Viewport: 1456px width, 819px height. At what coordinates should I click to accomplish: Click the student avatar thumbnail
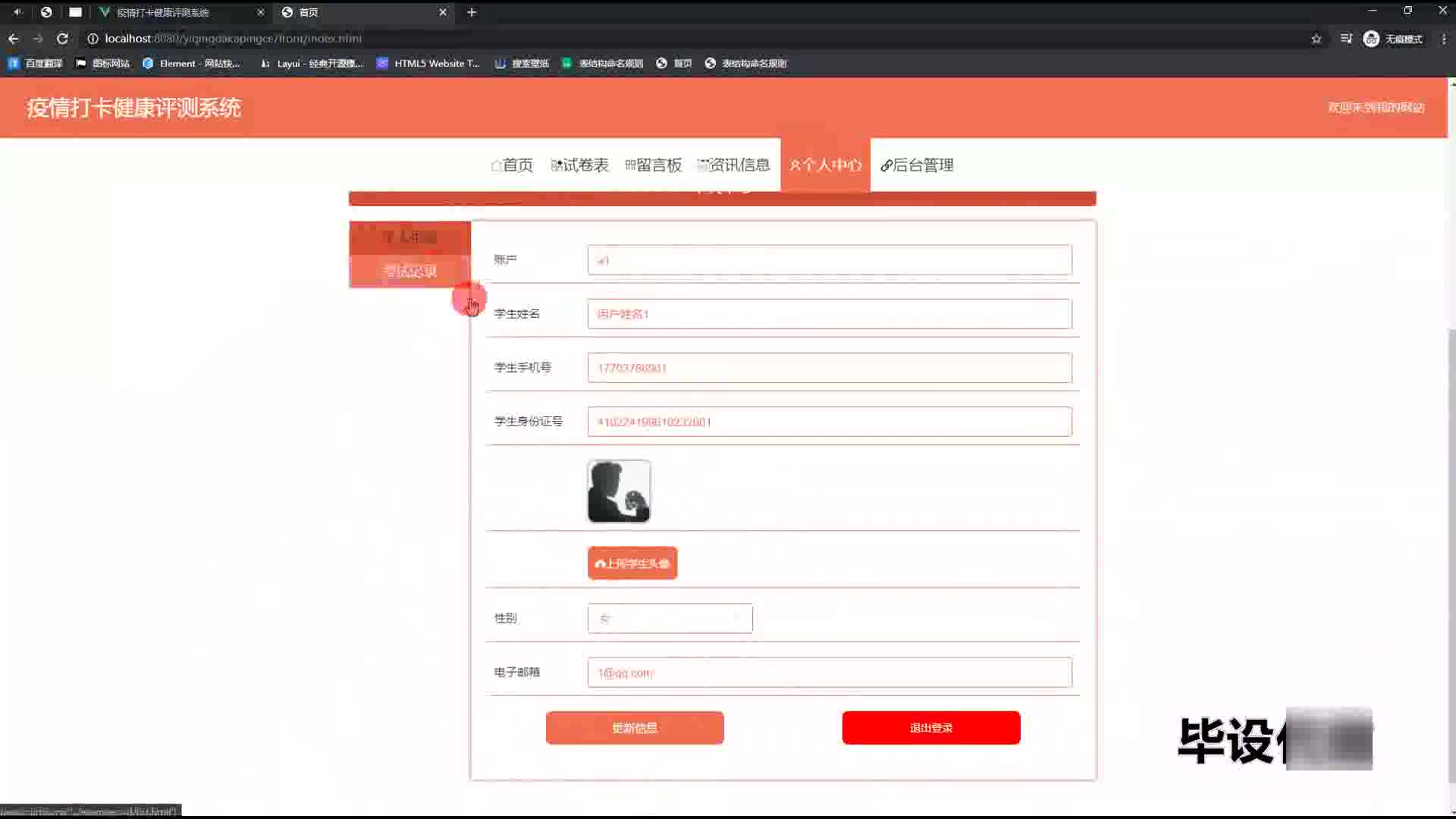pyautogui.click(x=619, y=491)
